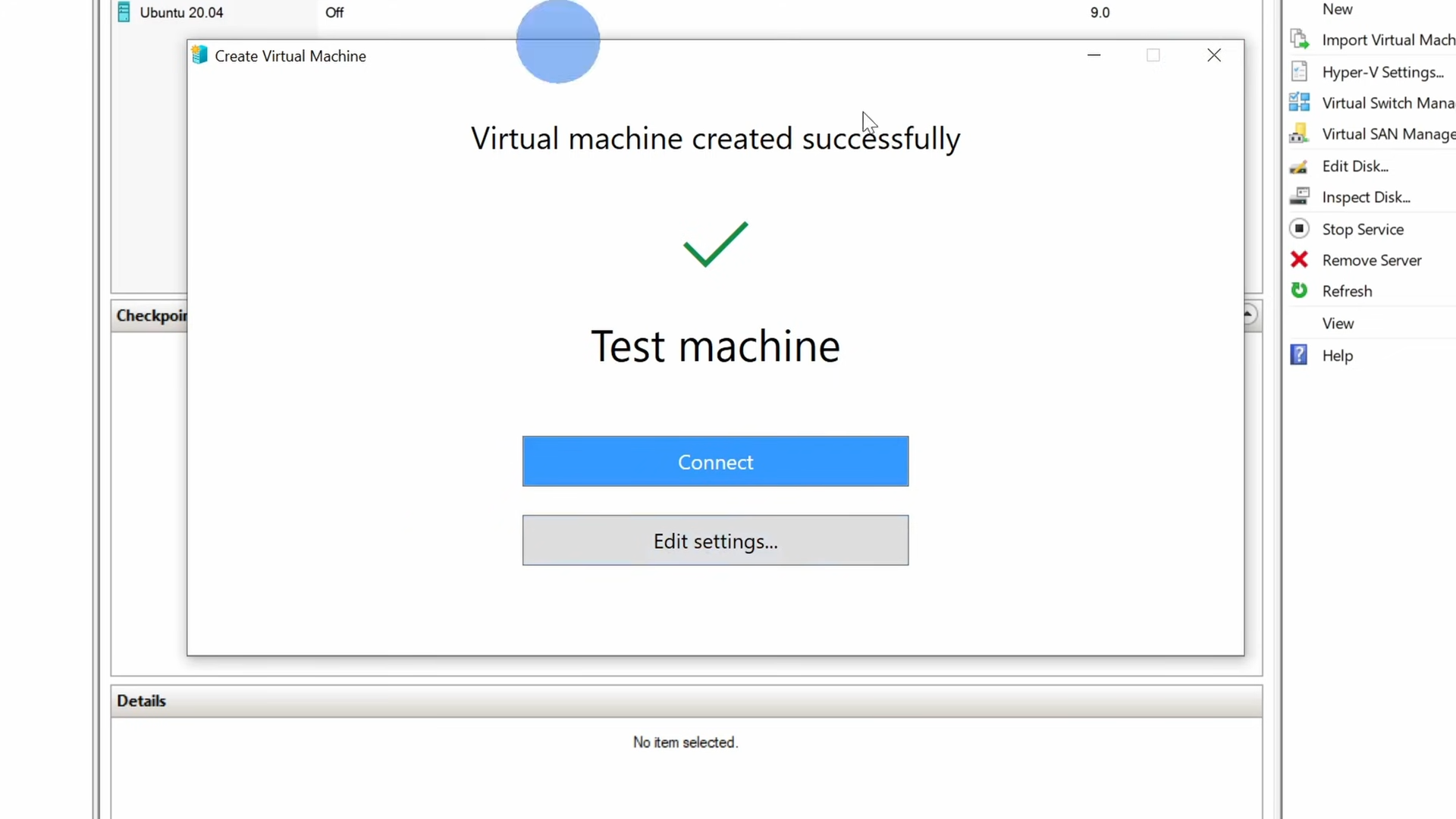Screen dimensions: 1456x819
Task: Click the Refresh icon
Action: (1299, 290)
